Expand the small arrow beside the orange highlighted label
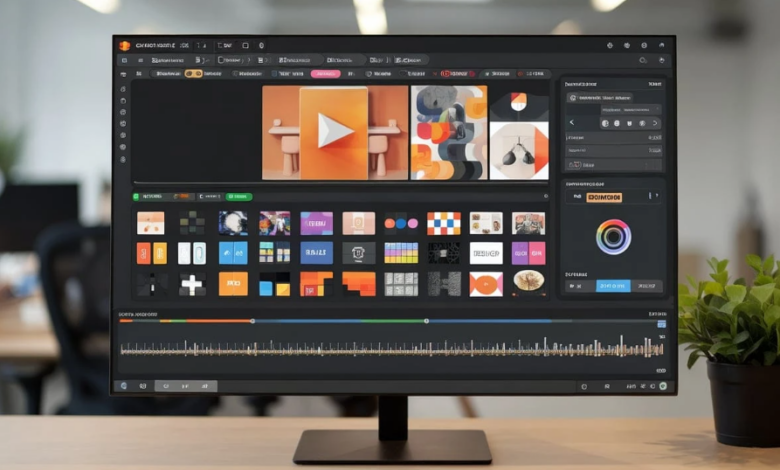The height and width of the screenshot is (470, 780). point(657,196)
